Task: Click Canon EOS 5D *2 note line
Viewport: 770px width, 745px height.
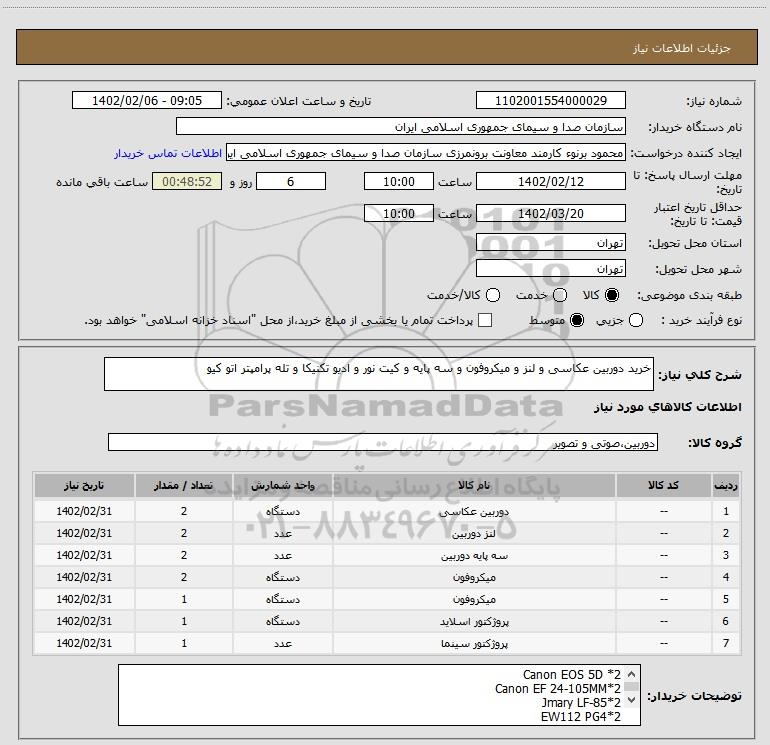Action: (x=572, y=674)
